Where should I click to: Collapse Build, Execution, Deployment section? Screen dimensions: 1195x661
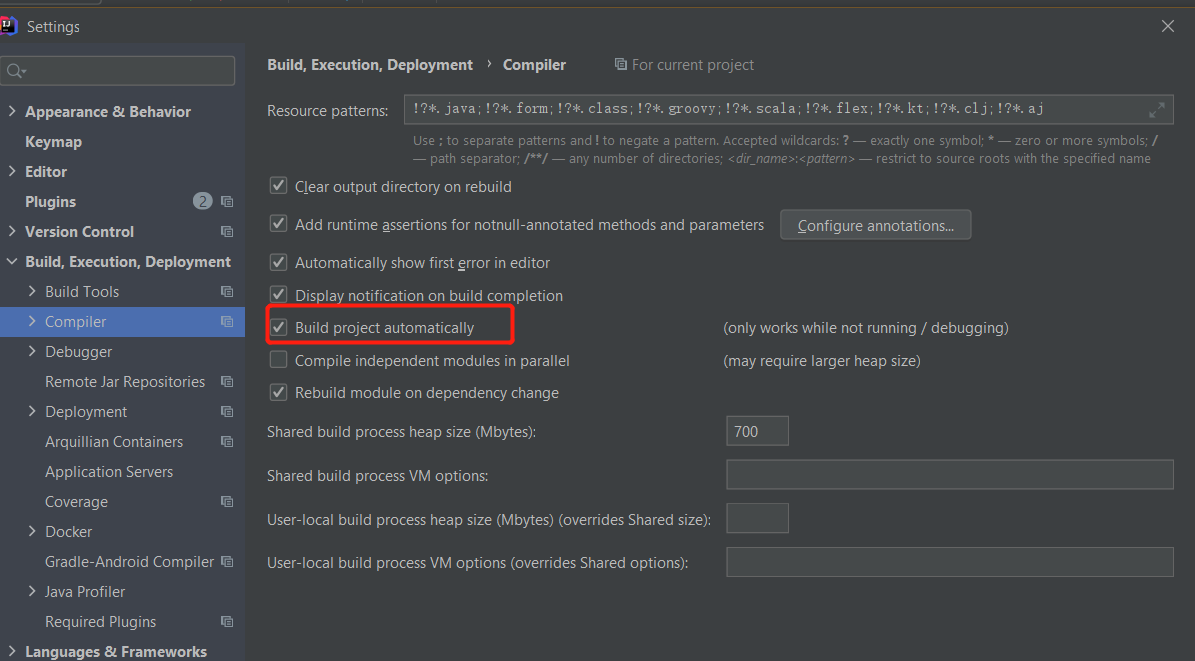click(x=11, y=262)
